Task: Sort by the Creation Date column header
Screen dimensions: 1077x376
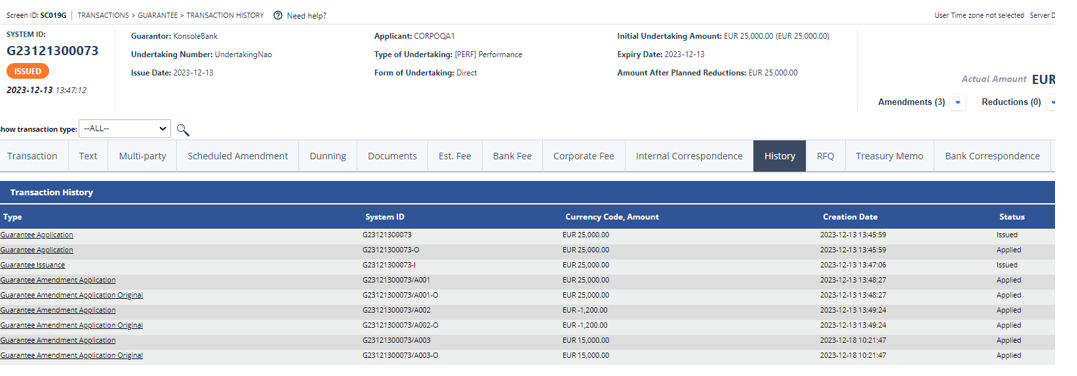Action: click(850, 217)
